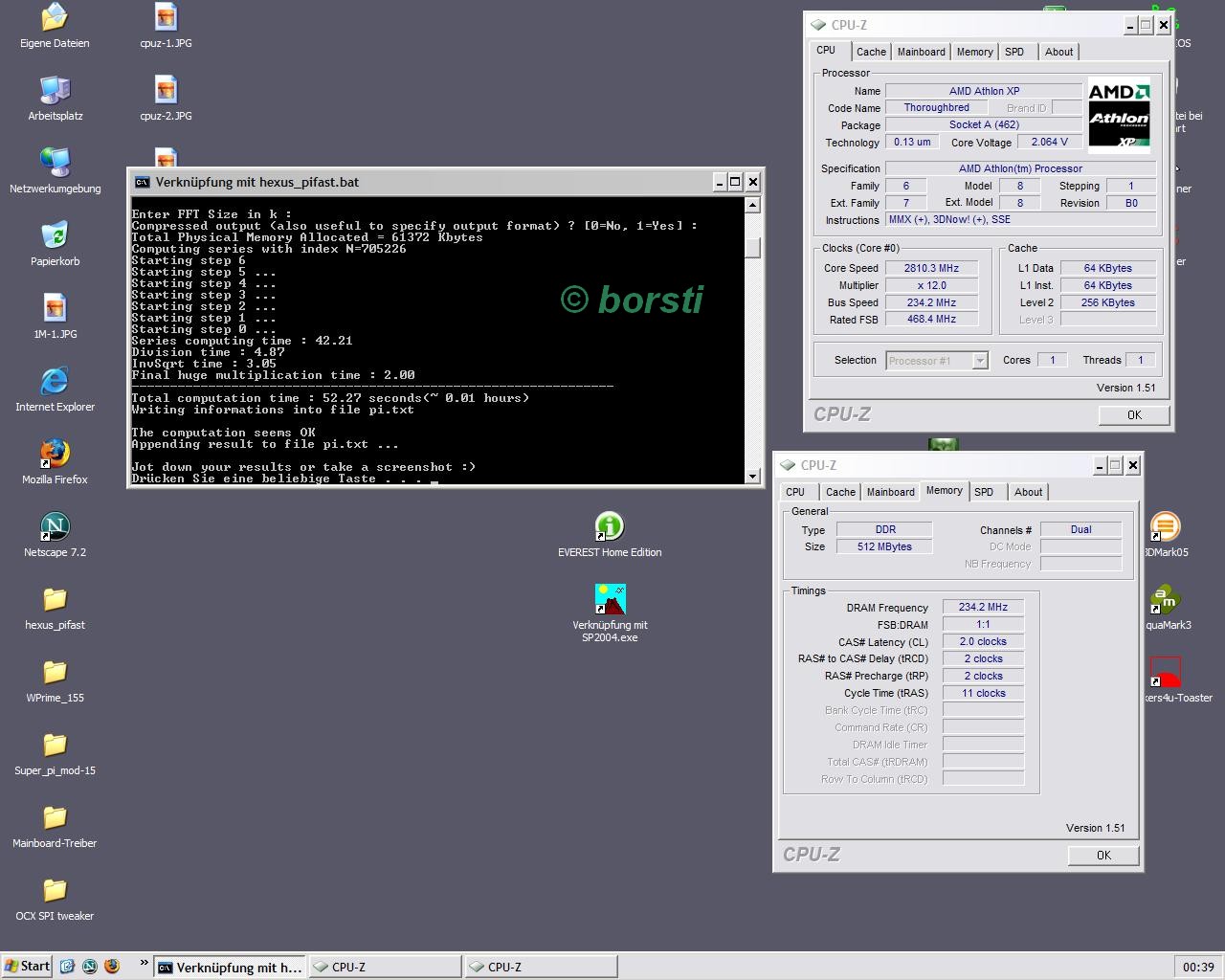Screen dimensions: 1225x980
Task: Switch to Memory tab in upper CPU-Z window
Action: (x=974, y=52)
